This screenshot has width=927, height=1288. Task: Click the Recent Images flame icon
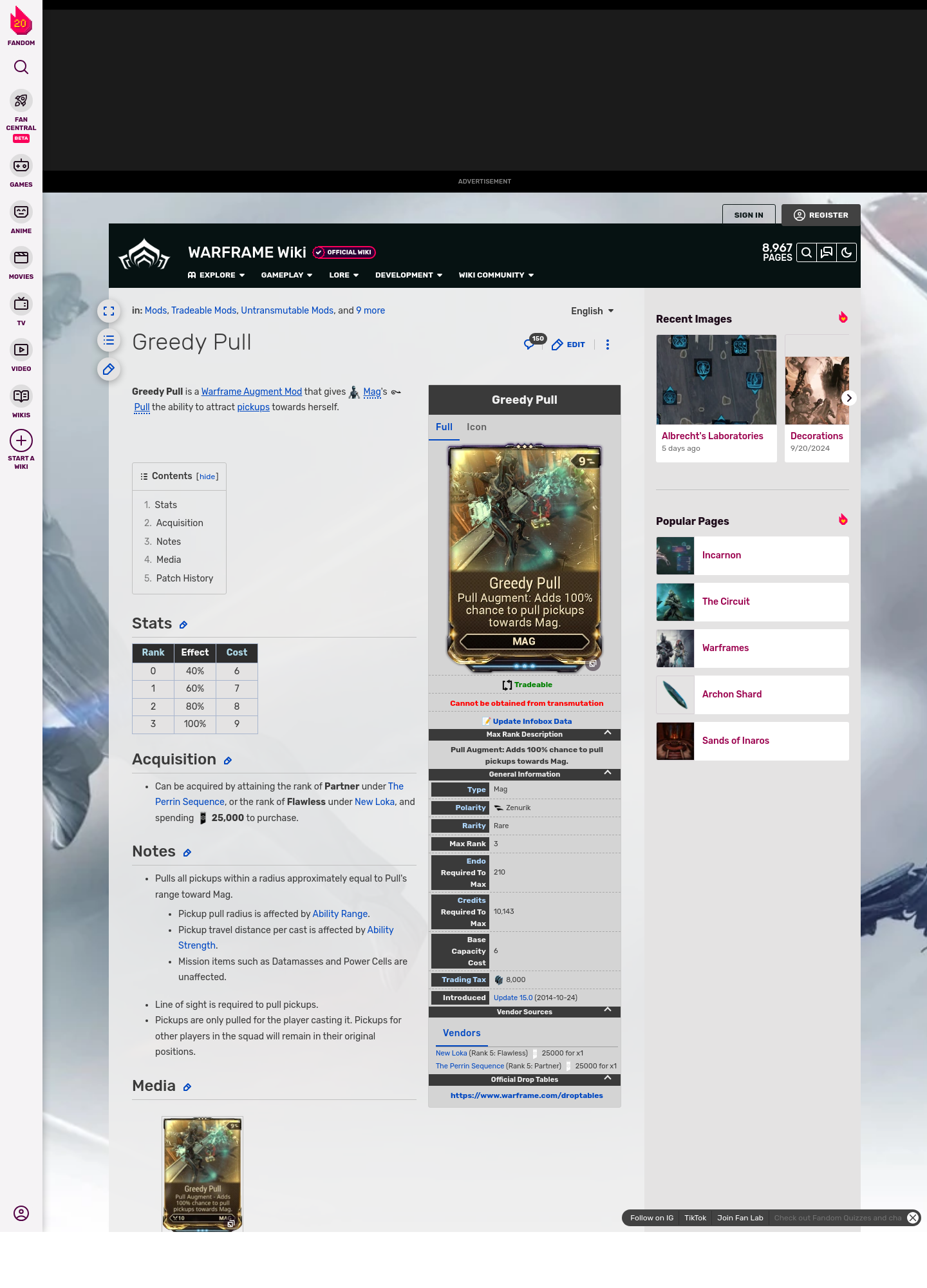843,317
